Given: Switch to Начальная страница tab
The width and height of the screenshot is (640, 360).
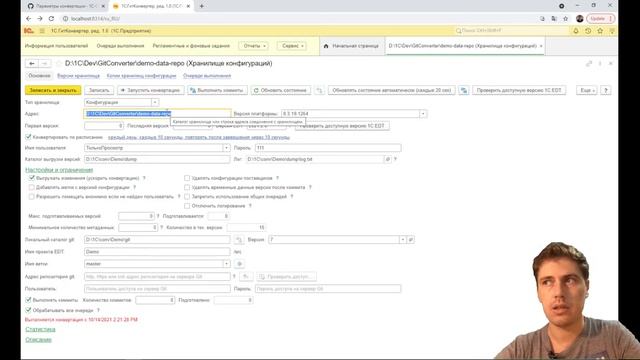Looking at the screenshot, I should tap(351, 46).
